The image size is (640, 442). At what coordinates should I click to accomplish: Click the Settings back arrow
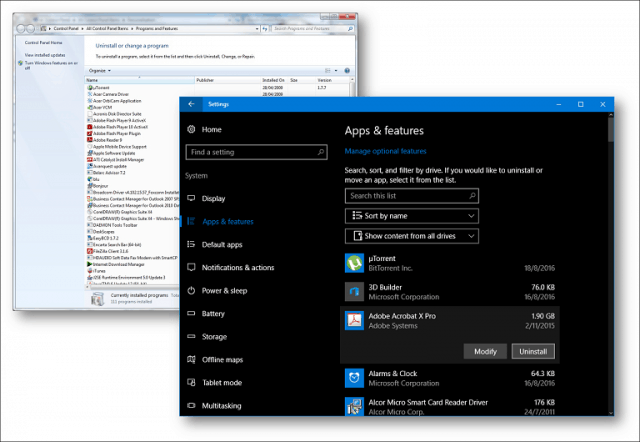pos(191,104)
